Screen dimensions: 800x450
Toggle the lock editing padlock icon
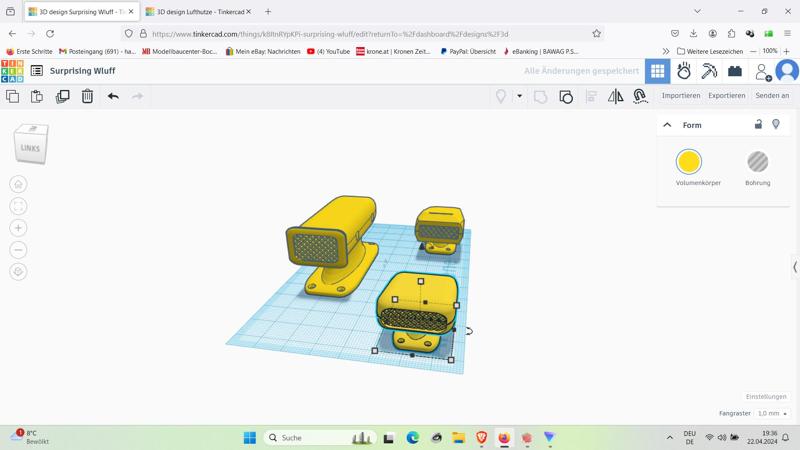[x=758, y=125]
